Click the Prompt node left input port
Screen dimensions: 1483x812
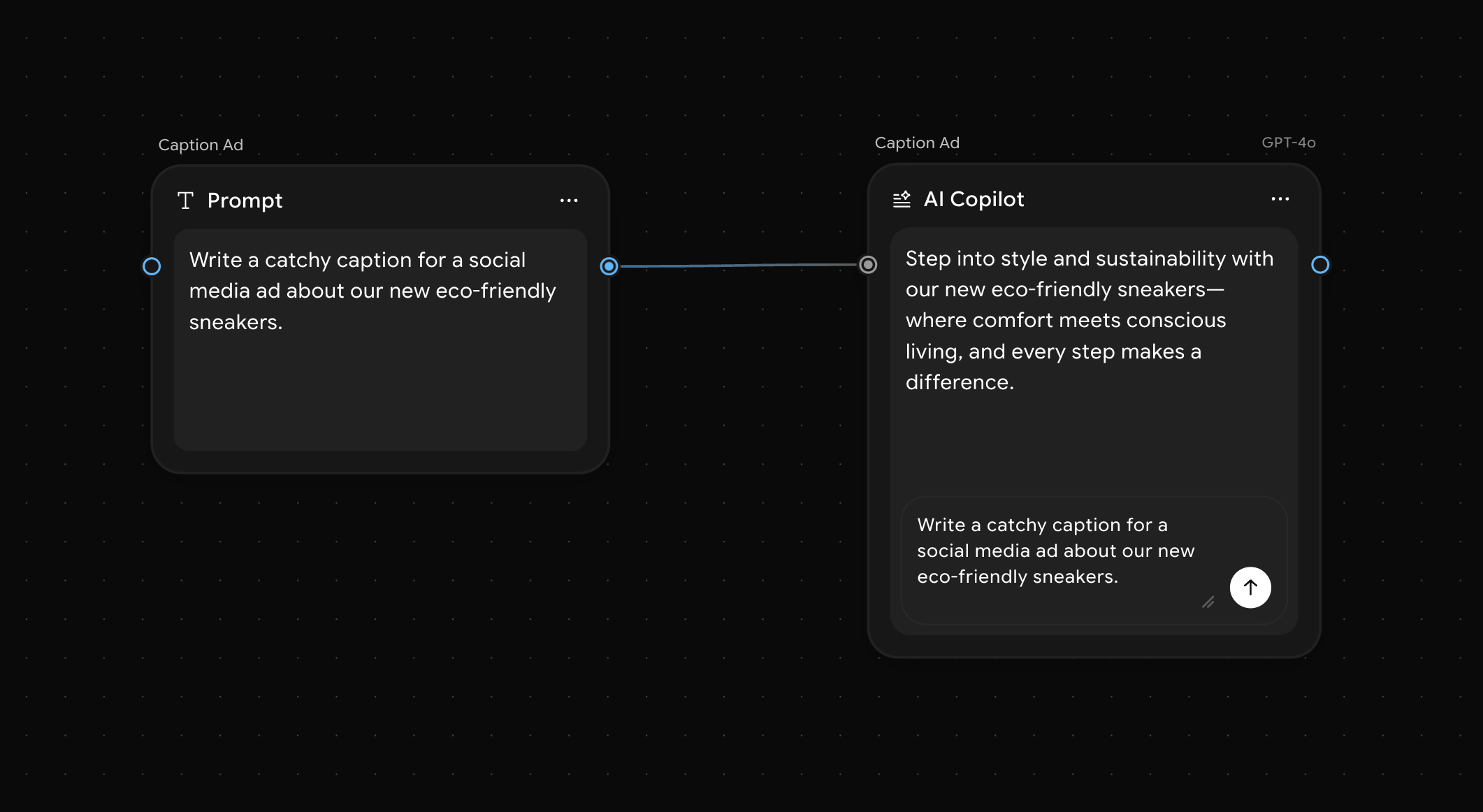152,266
